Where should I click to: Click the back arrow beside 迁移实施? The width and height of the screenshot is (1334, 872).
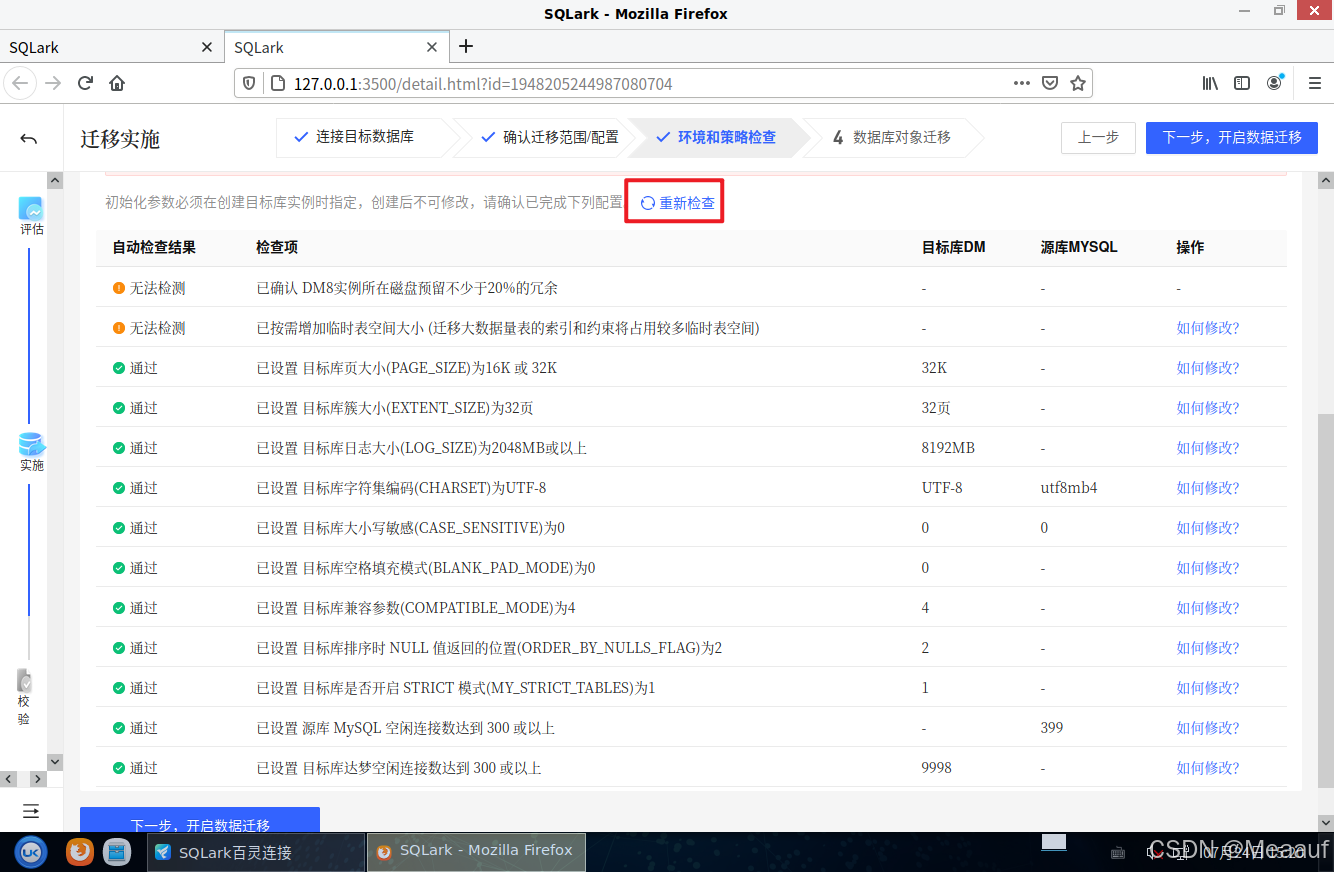tap(29, 139)
